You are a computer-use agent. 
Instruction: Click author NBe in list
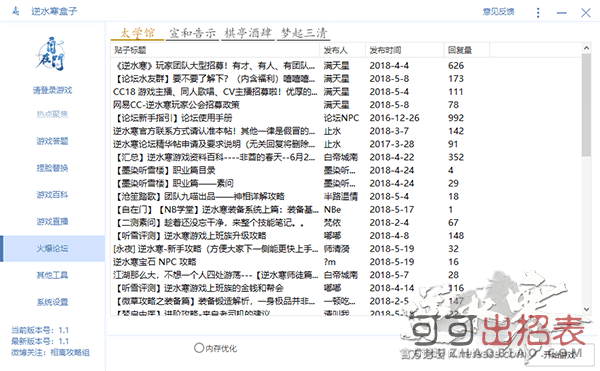click(333, 210)
